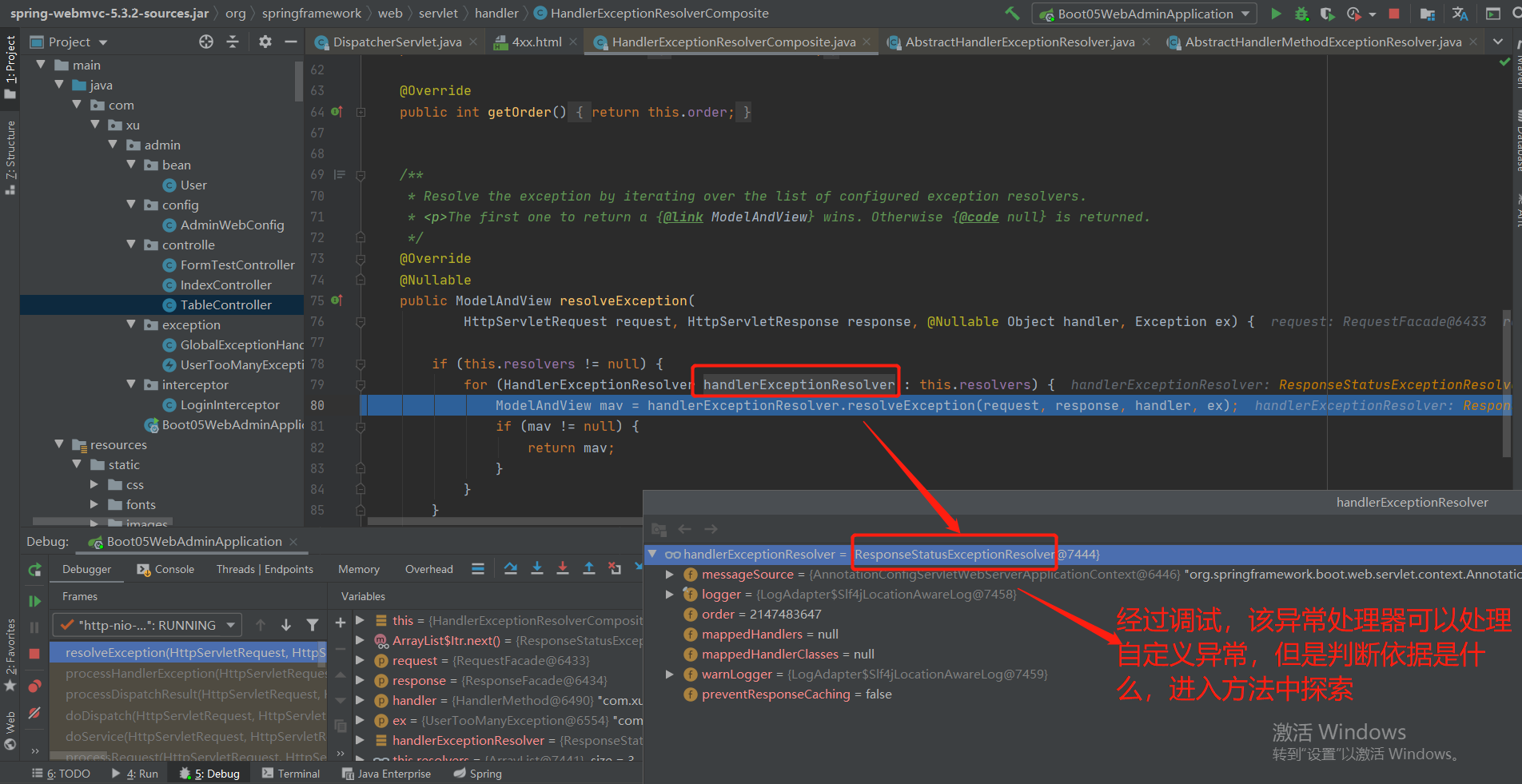
Task: Open Project panel settings gear
Action: (x=265, y=42)
